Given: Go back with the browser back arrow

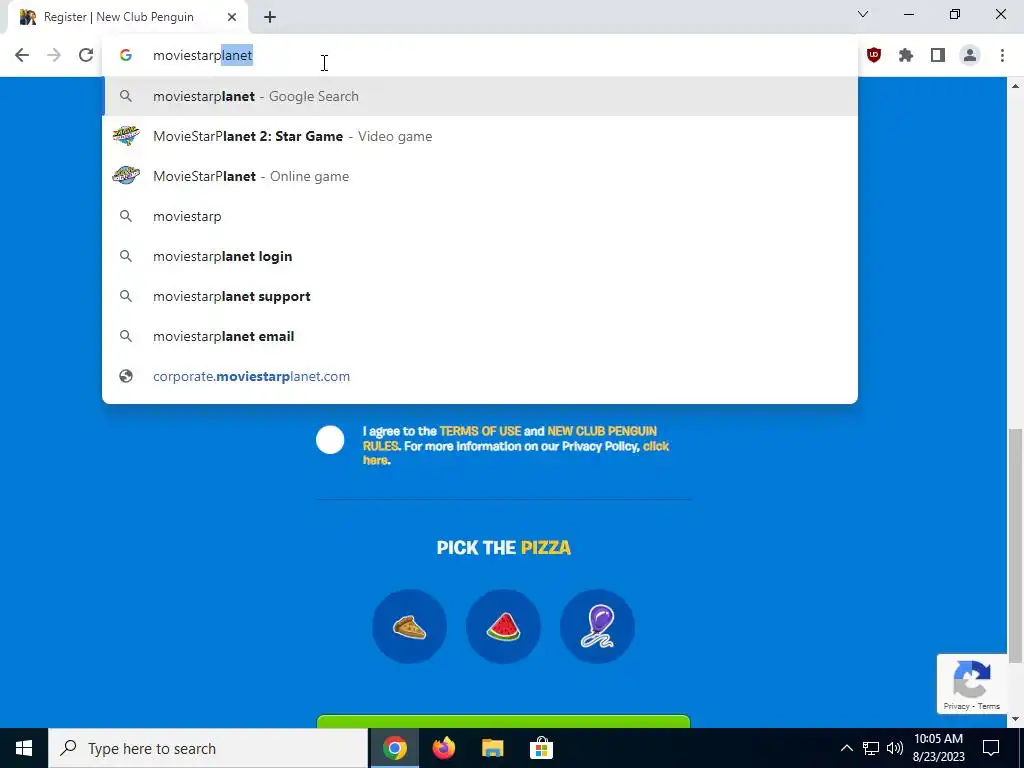Looking at the screenshot, I should pyautogui.click(x=22, y=56).
